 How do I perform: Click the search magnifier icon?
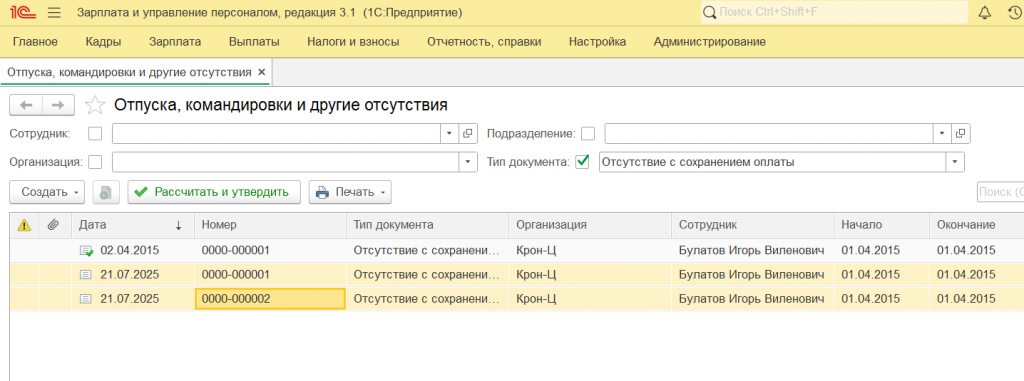pos(709,12)
